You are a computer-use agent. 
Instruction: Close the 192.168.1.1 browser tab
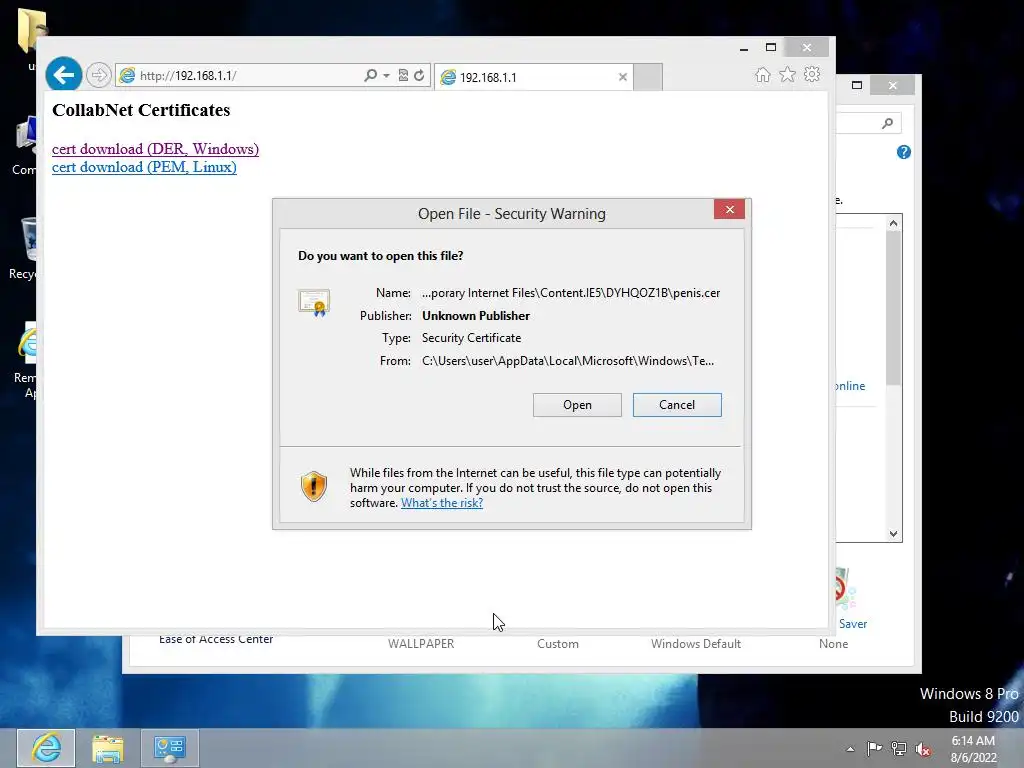pos(622,77)
